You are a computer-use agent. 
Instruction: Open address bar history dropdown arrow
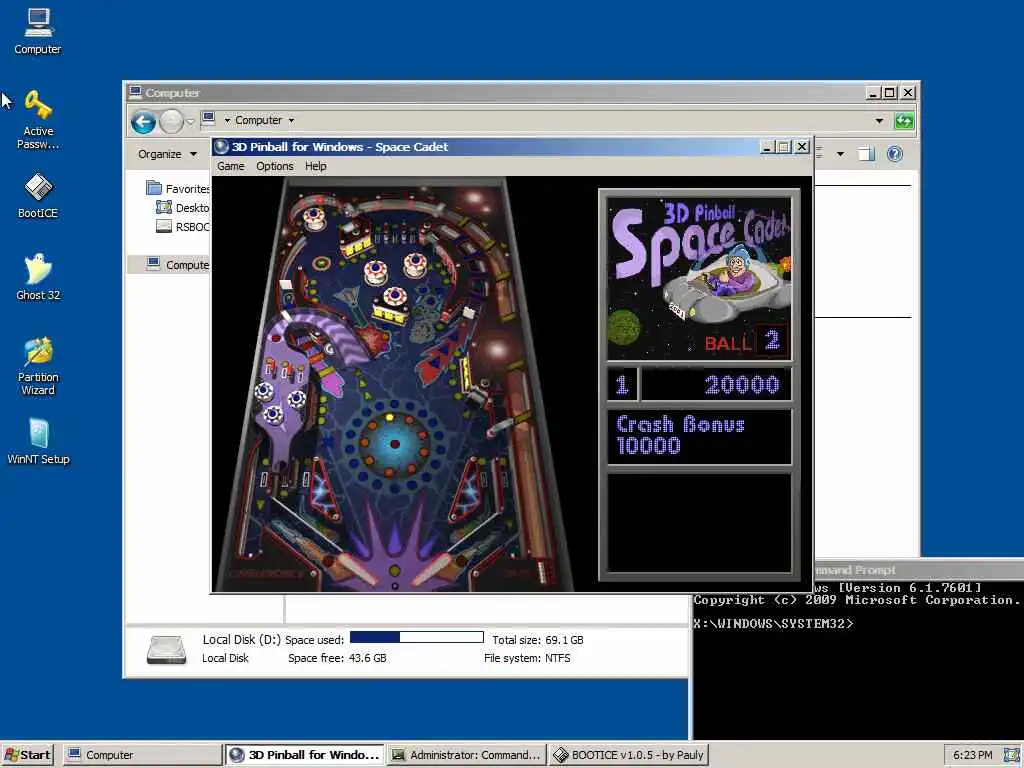click(879, 121)
